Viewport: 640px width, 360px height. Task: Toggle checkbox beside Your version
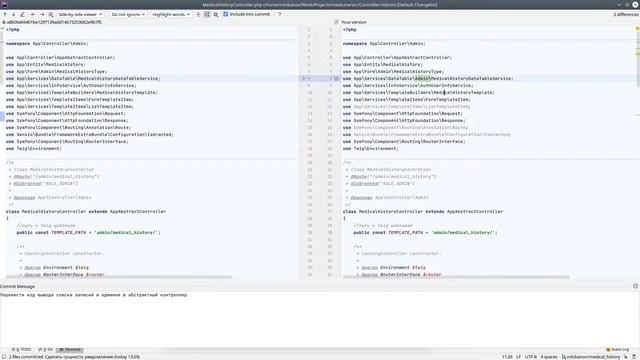click(x=336, y=22)
